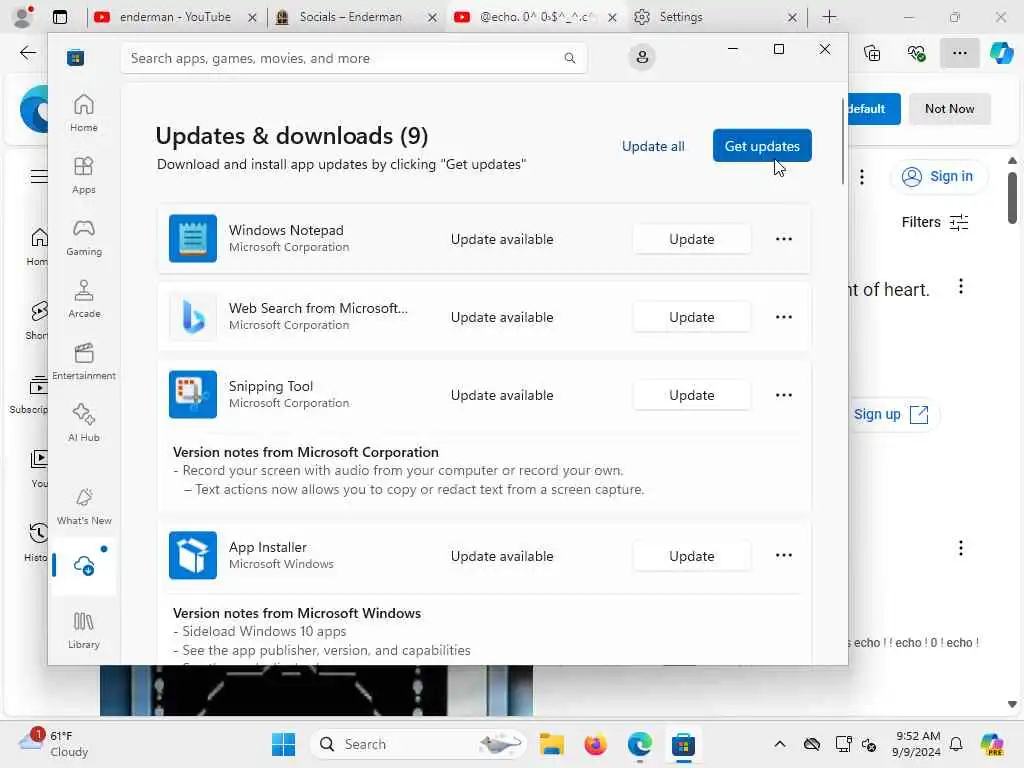The width and height of the screenshot is (1024, 768).
Task: Open File Explorer from taskbar
Action: [552, 744]
